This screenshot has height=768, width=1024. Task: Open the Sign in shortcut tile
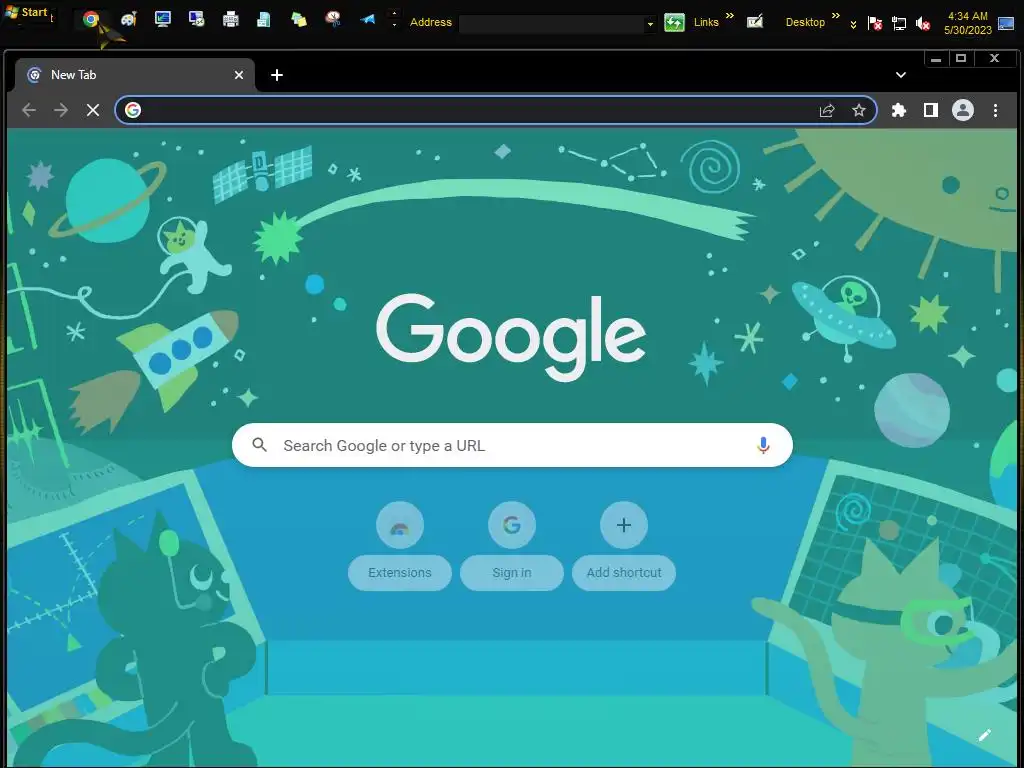coord(511,546)
